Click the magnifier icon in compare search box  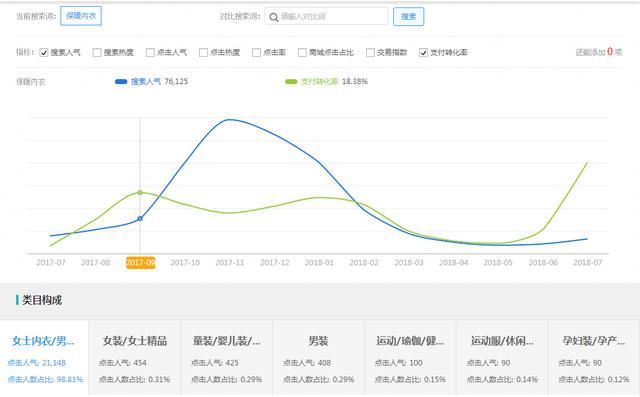pos(274,17)
